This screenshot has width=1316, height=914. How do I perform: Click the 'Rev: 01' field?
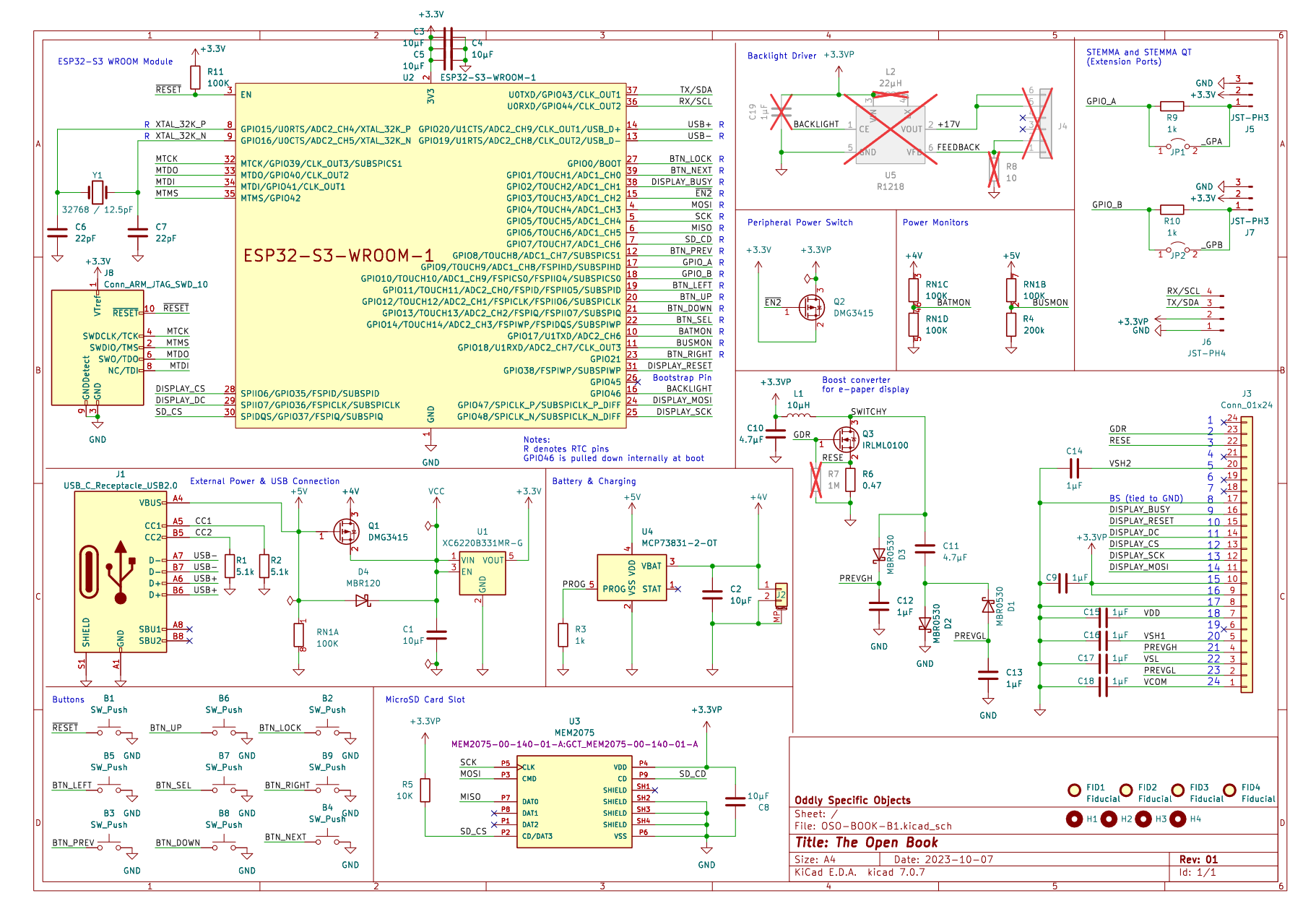(1198, 860)
